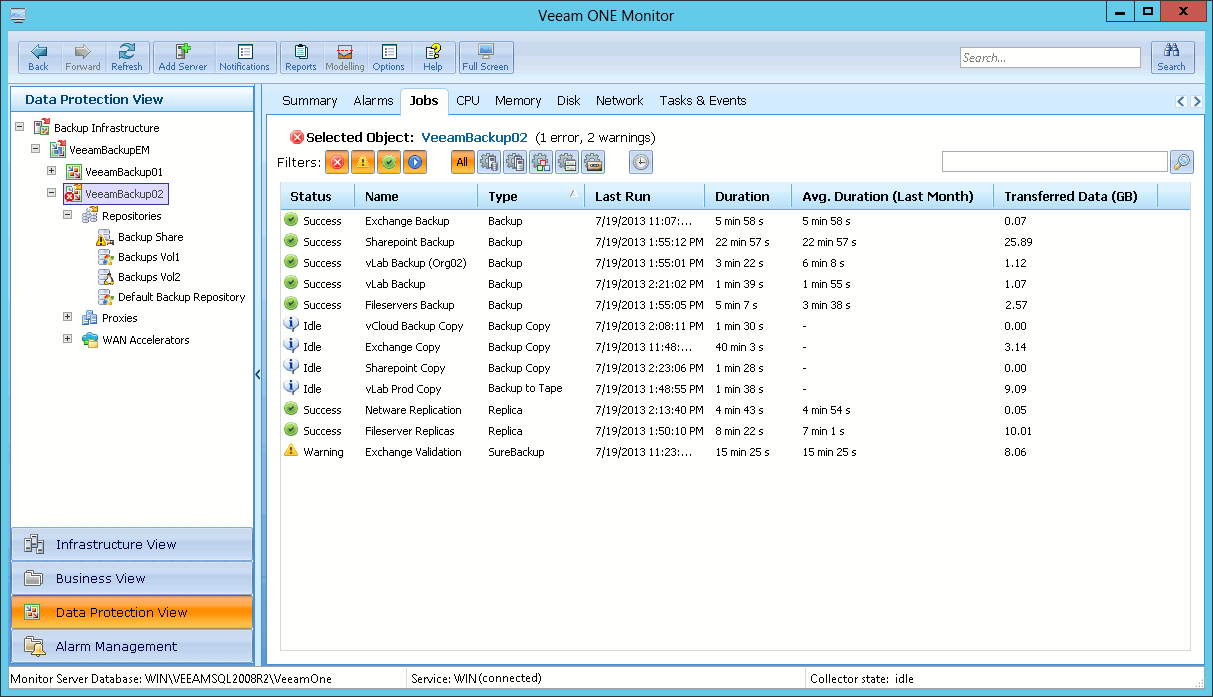Filter by backup jobs icon
Image resolution: width=1213 pixels, height=697 pixels.
click(489, 162)
